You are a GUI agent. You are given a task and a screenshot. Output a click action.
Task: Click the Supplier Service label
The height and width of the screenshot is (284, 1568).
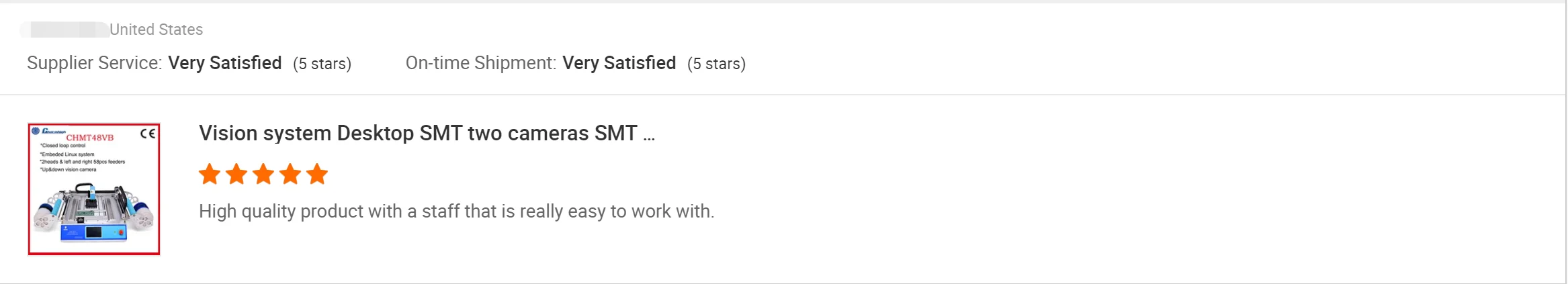pos(94,63)
